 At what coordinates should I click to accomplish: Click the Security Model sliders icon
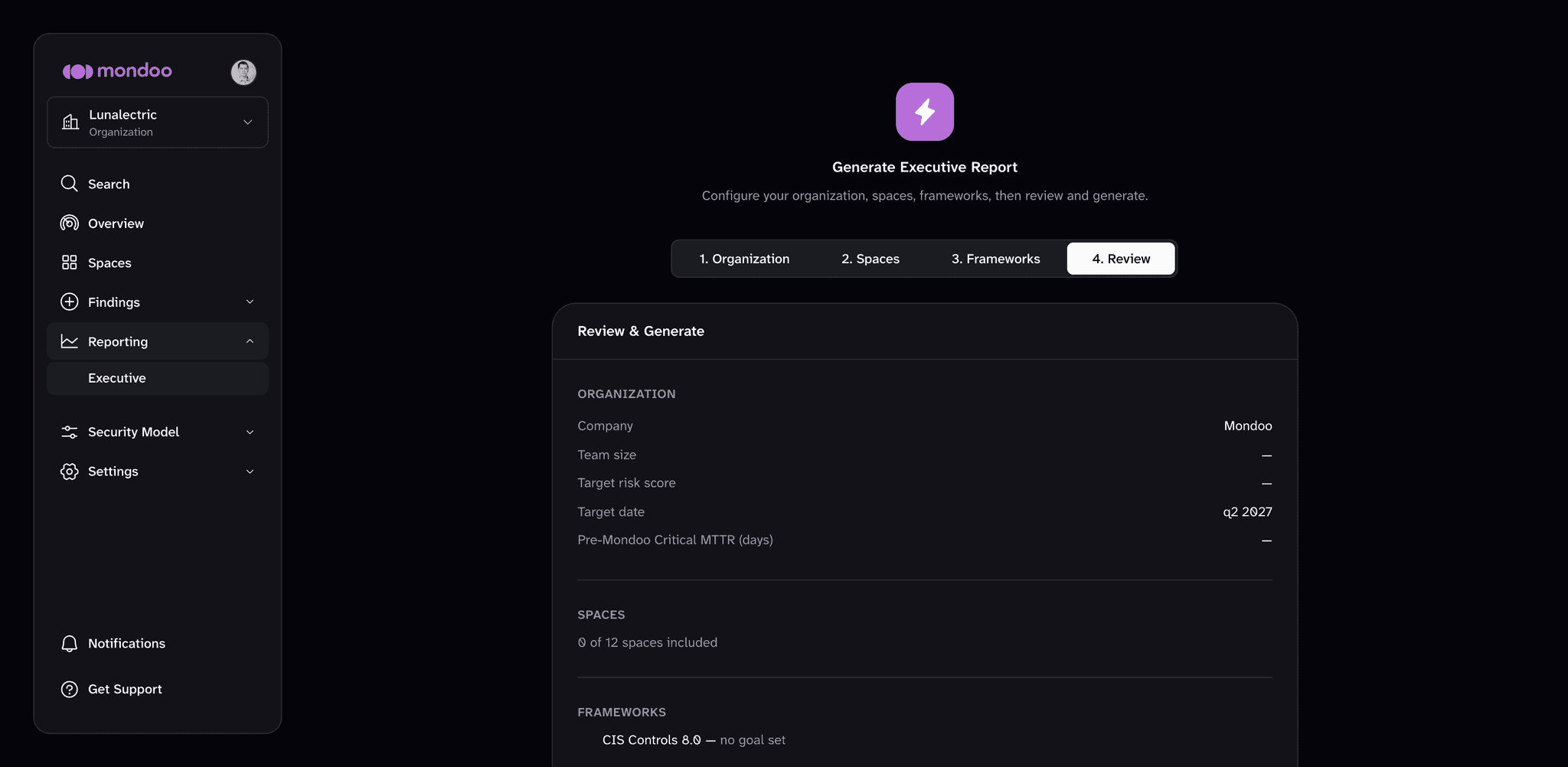70,432
